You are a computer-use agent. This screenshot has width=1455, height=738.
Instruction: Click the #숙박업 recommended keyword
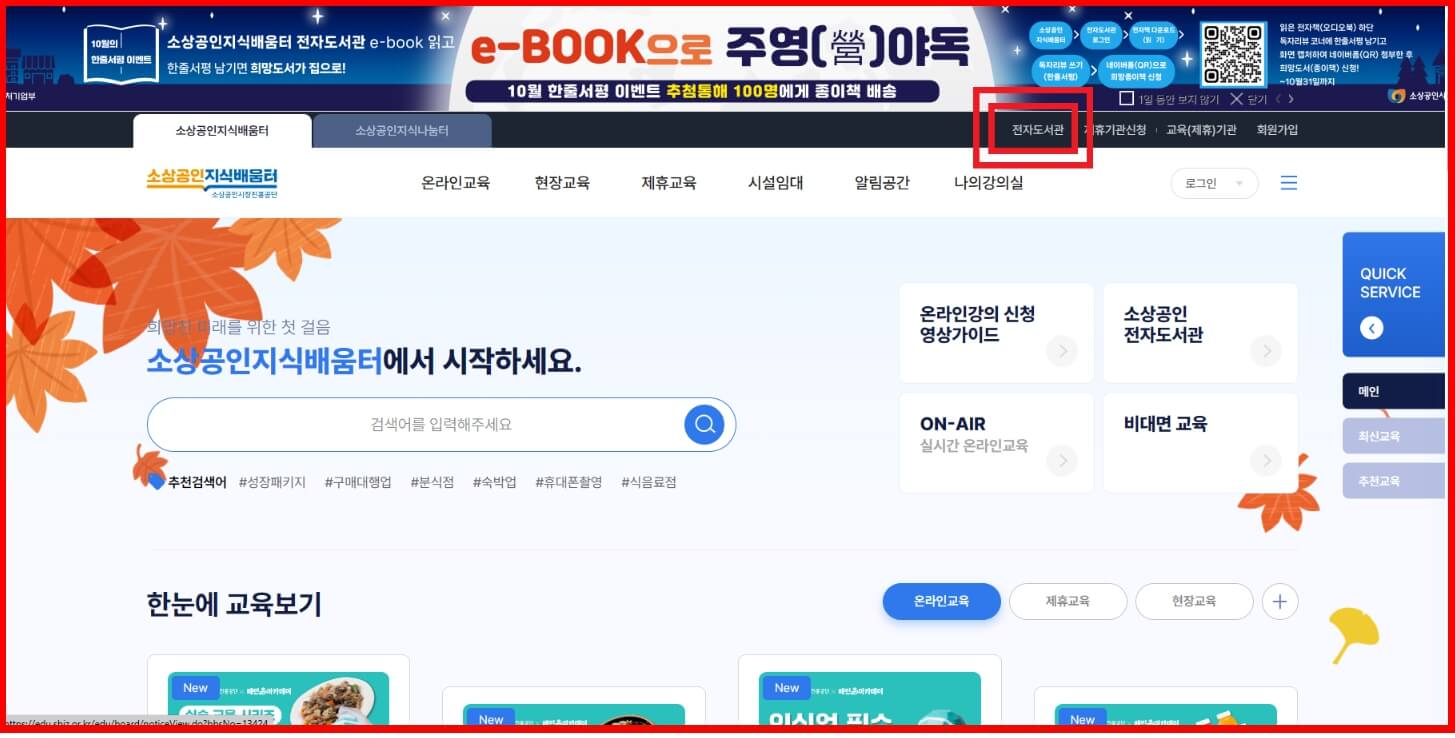click(494, 482)
